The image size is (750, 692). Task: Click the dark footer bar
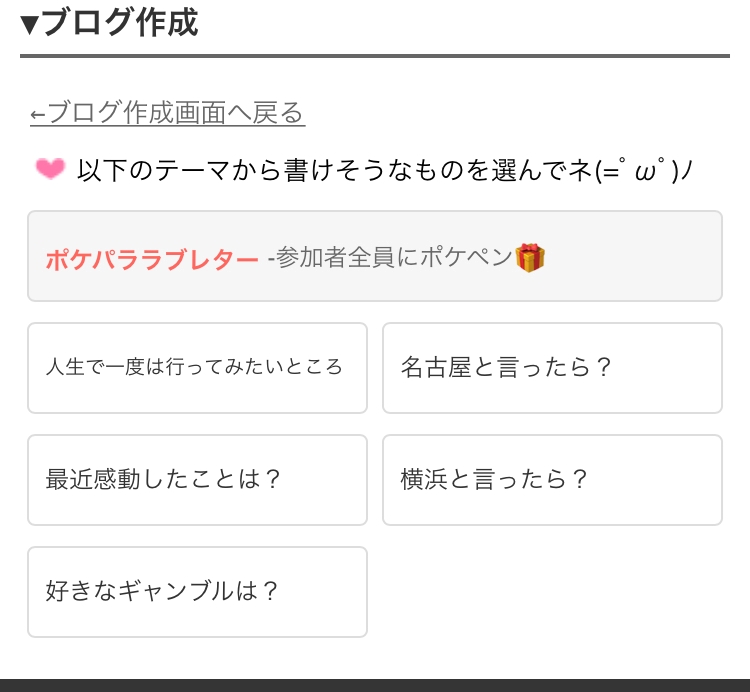pyautogui.click(x=375, y=685)
